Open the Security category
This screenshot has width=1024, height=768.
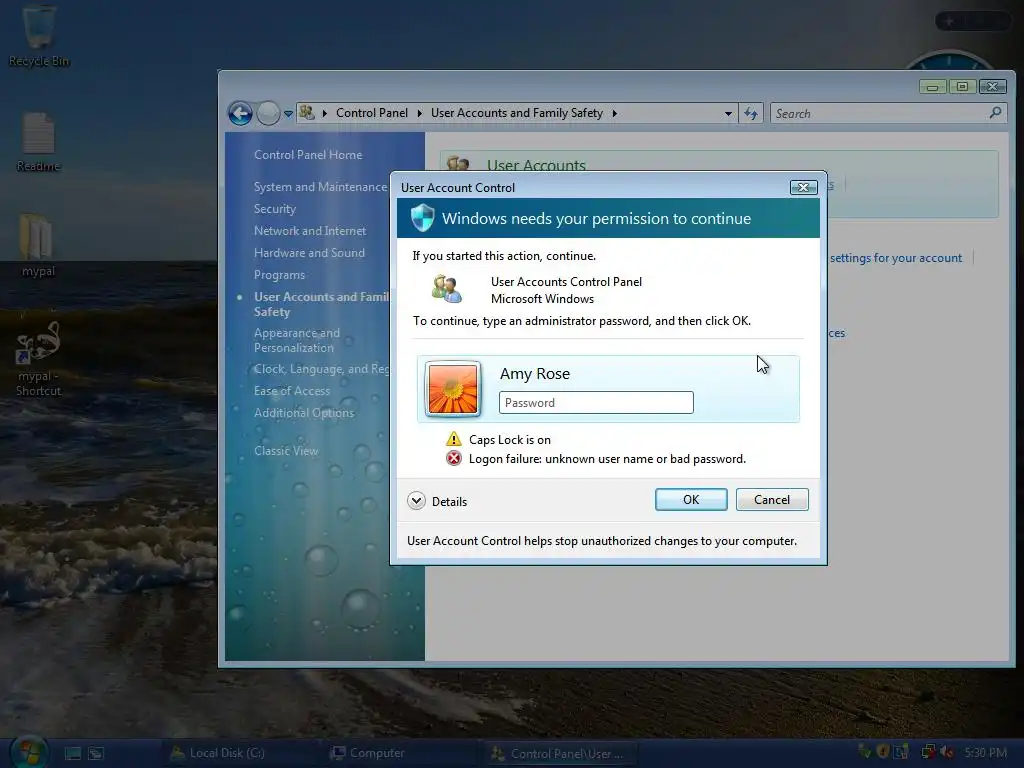(x=275, y=209)
